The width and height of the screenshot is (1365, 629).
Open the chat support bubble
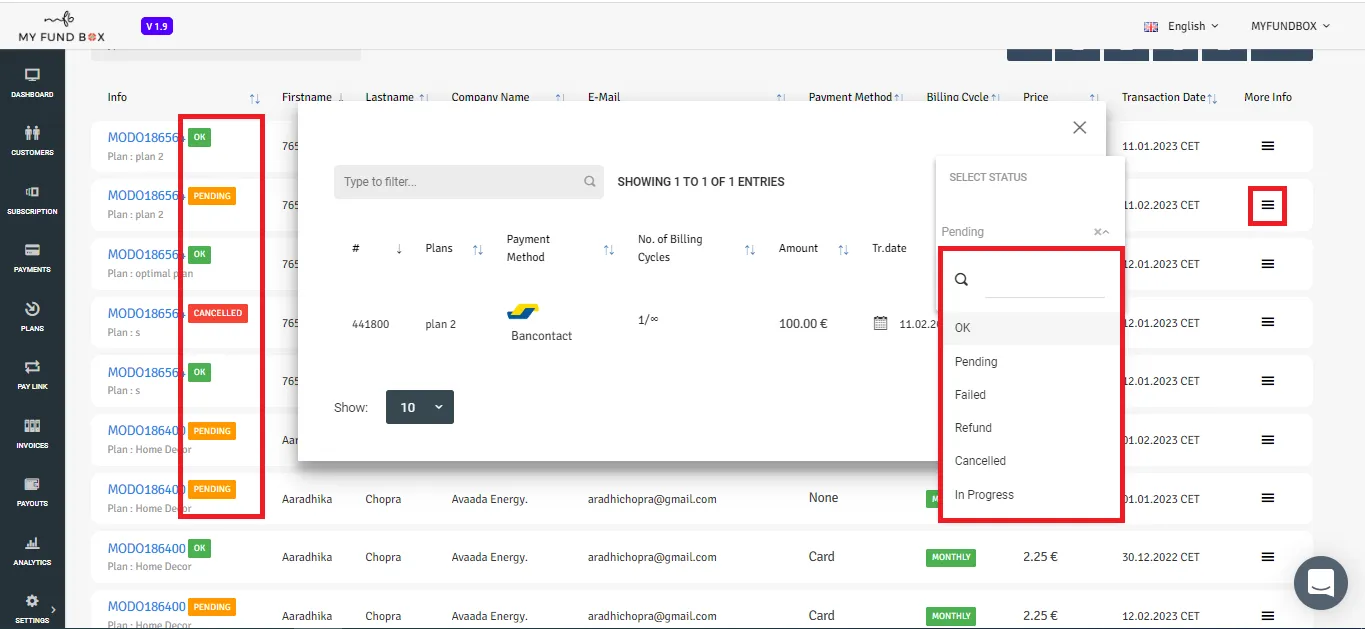coord(1321,583)
